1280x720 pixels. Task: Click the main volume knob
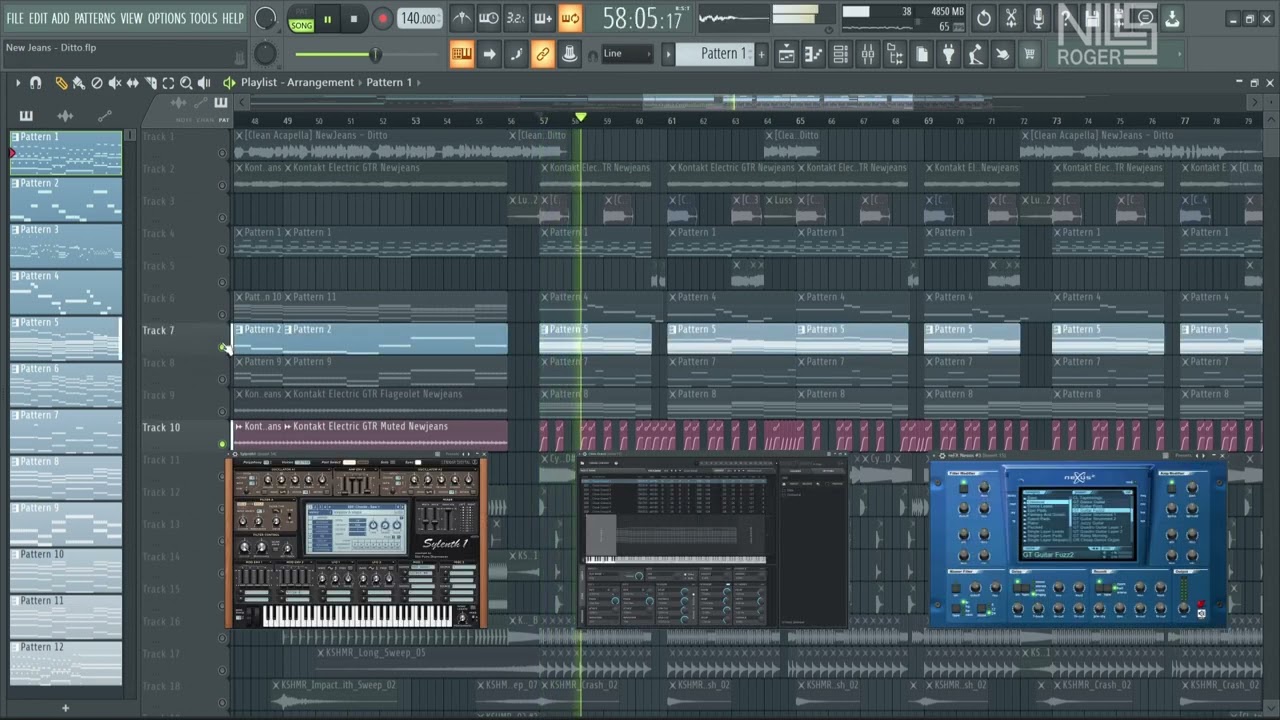(265, 18)
